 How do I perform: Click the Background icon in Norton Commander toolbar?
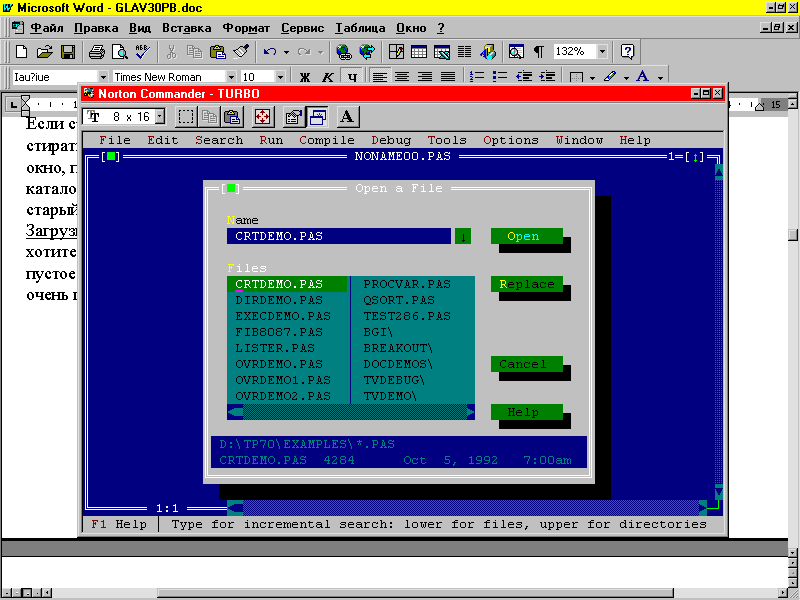(x=317, y=117)
